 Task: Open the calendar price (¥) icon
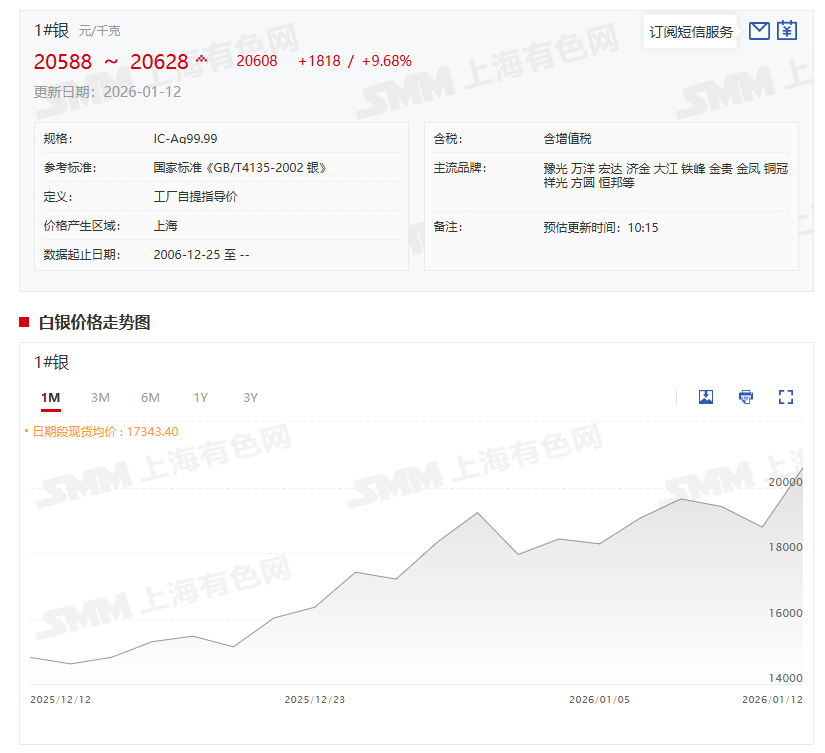787,31
